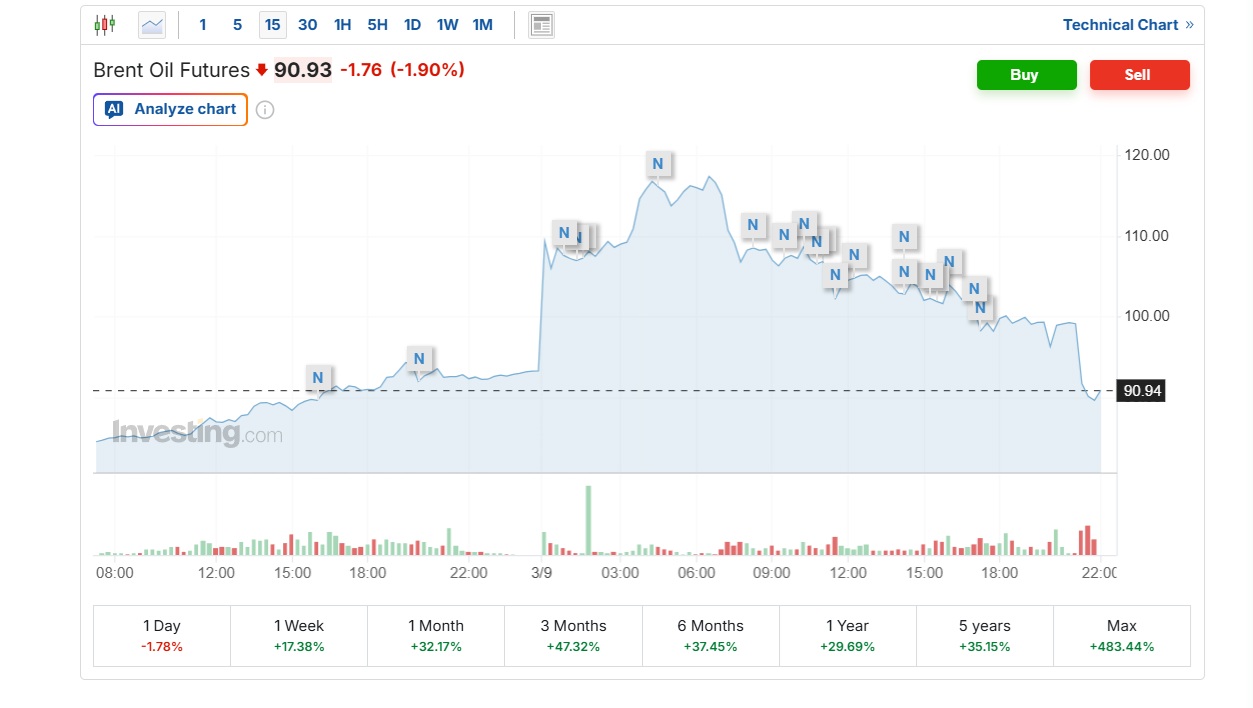1253x708 pixels.
Task: Switch to 30 minute interval
Action: (307, 25)
